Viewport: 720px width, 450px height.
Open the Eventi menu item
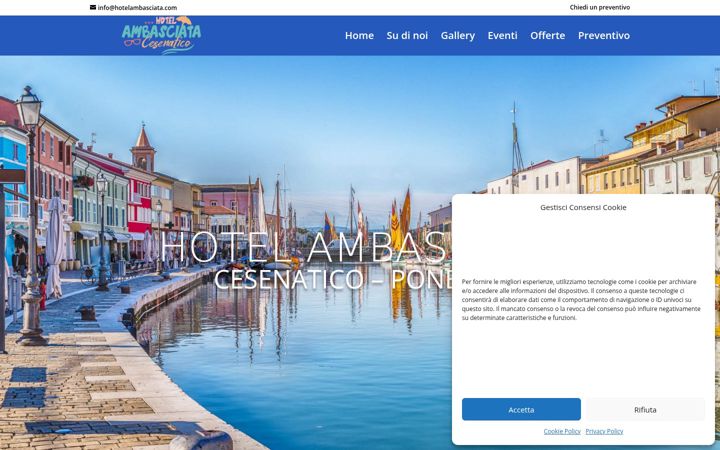(x=502, y=35)
